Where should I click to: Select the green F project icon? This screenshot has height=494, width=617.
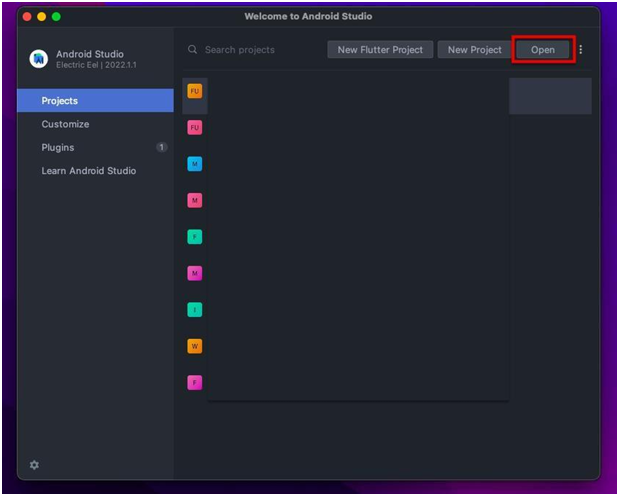tap(194, 237)
